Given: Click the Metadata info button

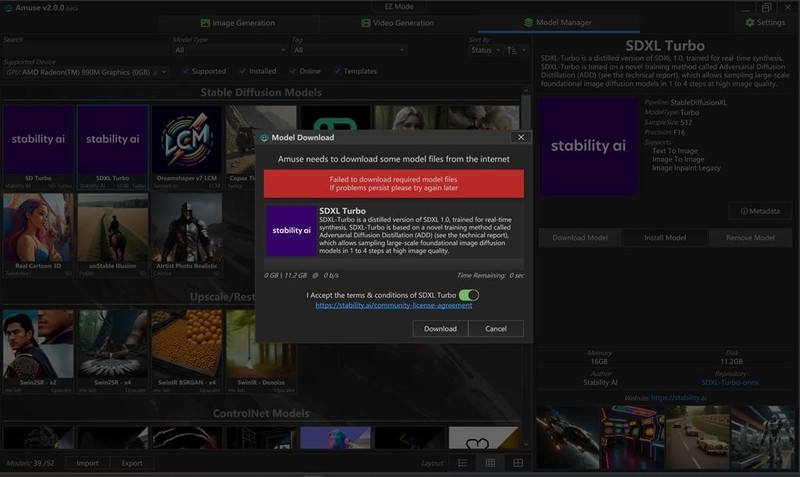Looking at the screenshot, I should (x=759, y=211).
